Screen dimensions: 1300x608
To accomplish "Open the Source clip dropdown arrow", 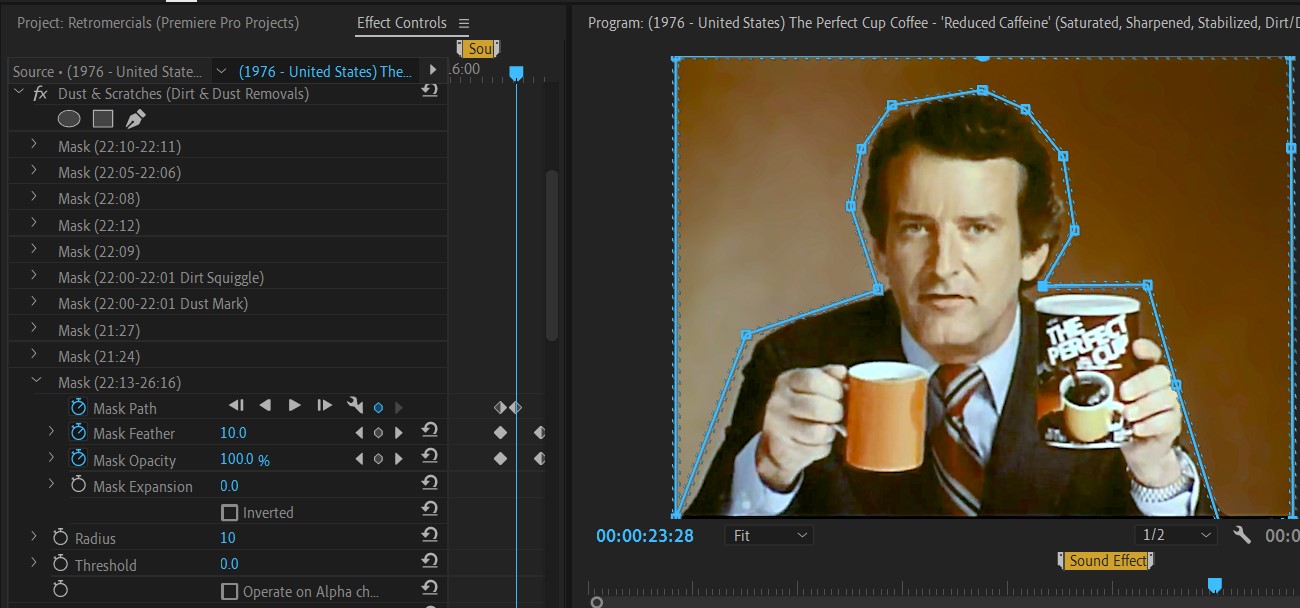I will pyautogui.click(x=221, y=71).
